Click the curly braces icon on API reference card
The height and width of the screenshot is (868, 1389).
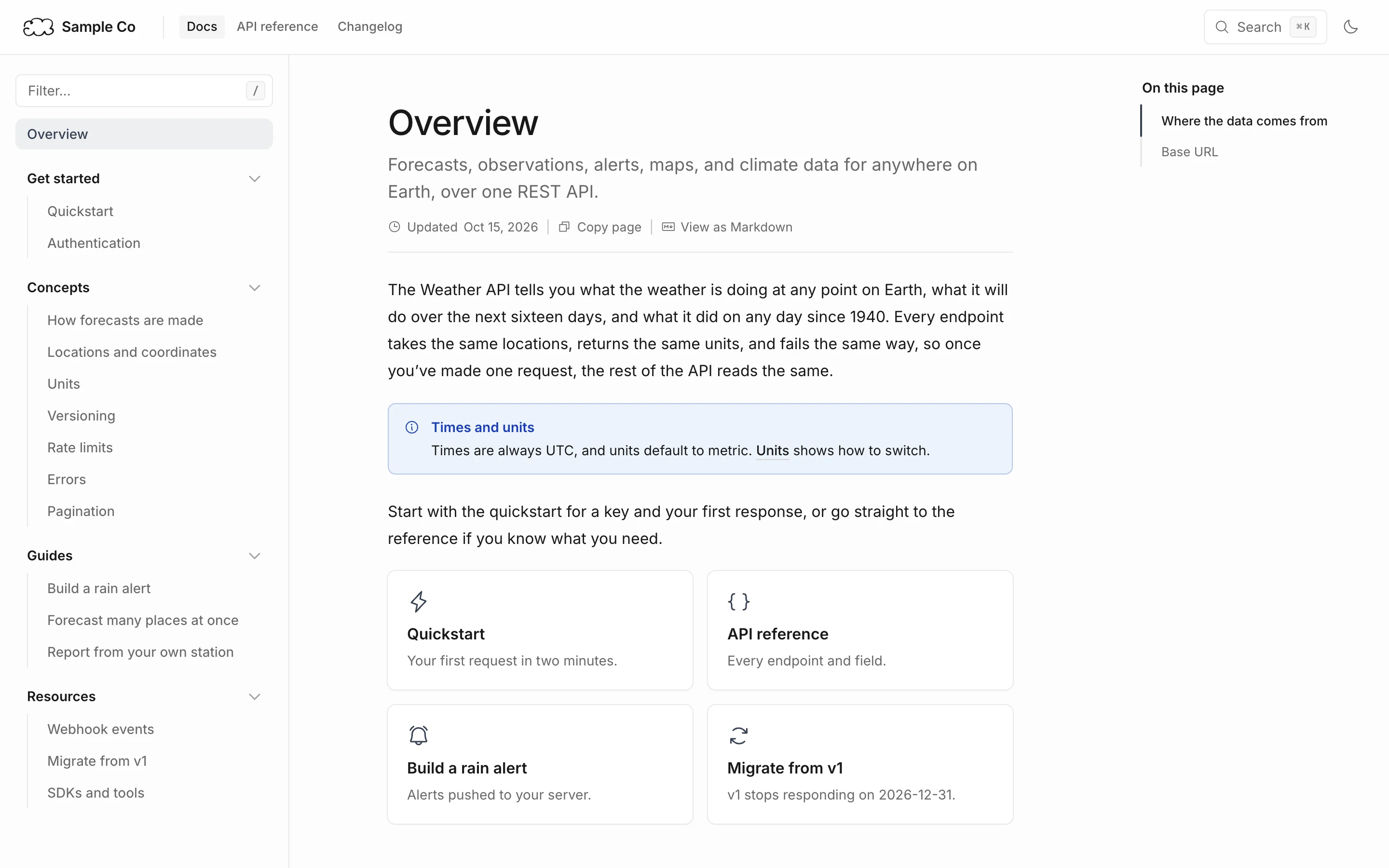739,602
